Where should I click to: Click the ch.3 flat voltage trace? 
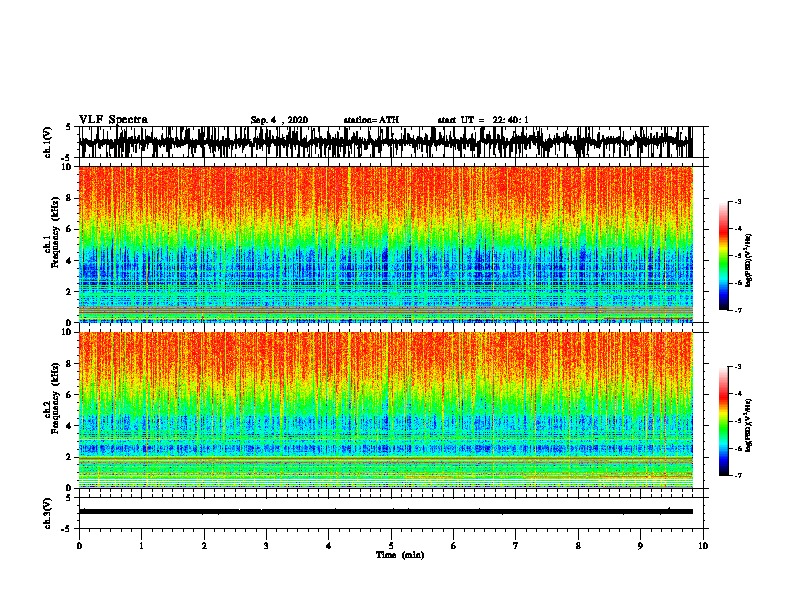tap(386, 512)
